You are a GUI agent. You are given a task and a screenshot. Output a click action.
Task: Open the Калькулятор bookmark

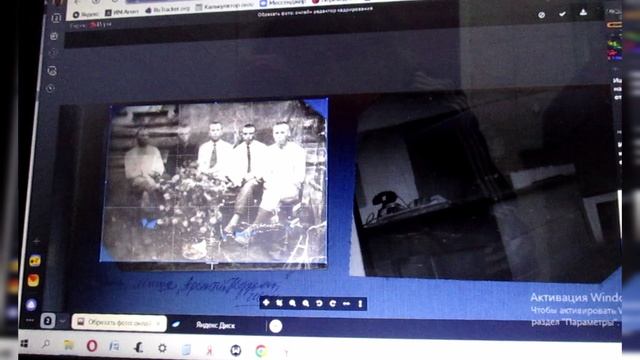pyautogui.click(x=224, y=7)
